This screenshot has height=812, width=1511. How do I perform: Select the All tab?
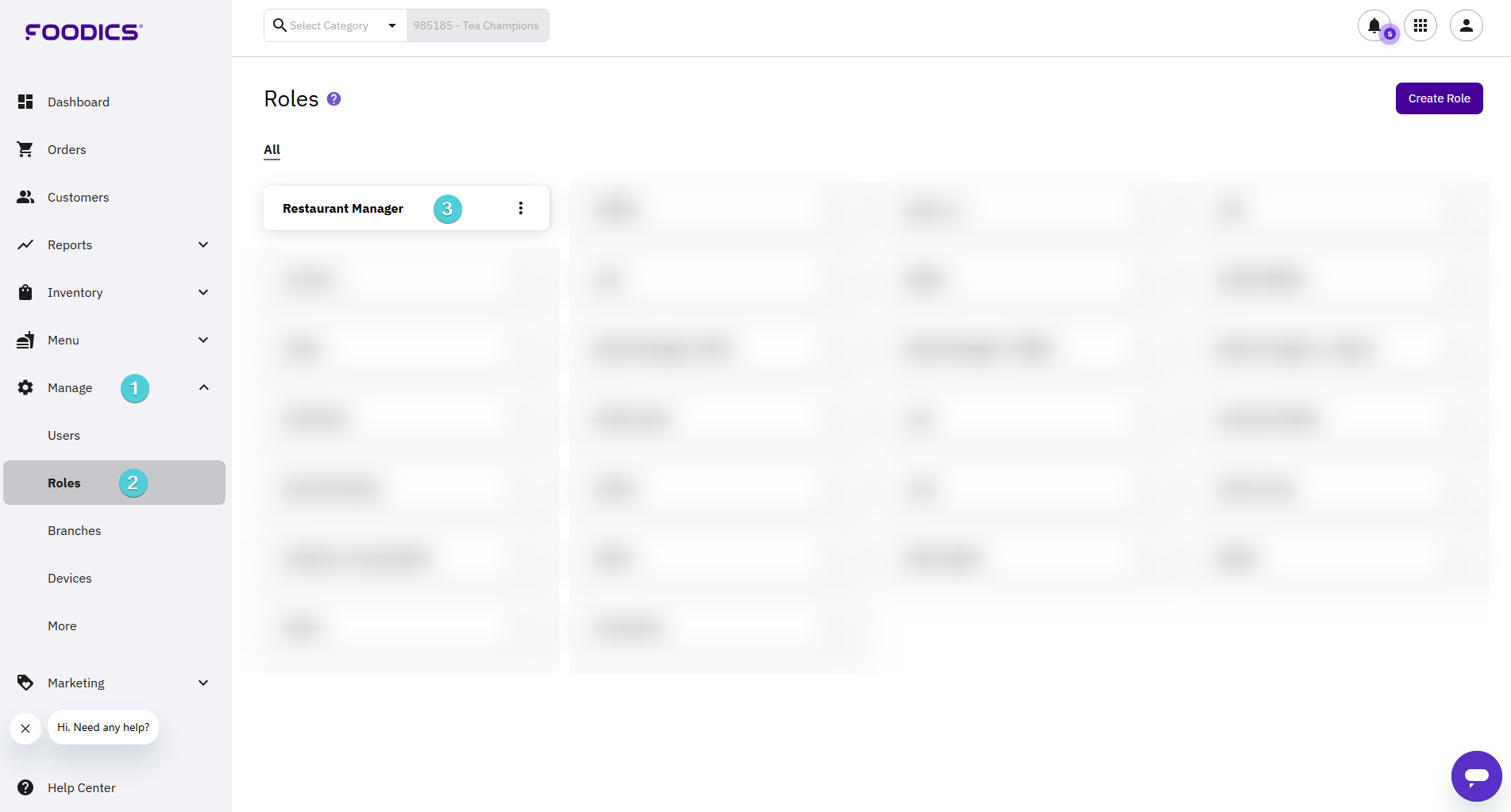(x=272, y=149)
